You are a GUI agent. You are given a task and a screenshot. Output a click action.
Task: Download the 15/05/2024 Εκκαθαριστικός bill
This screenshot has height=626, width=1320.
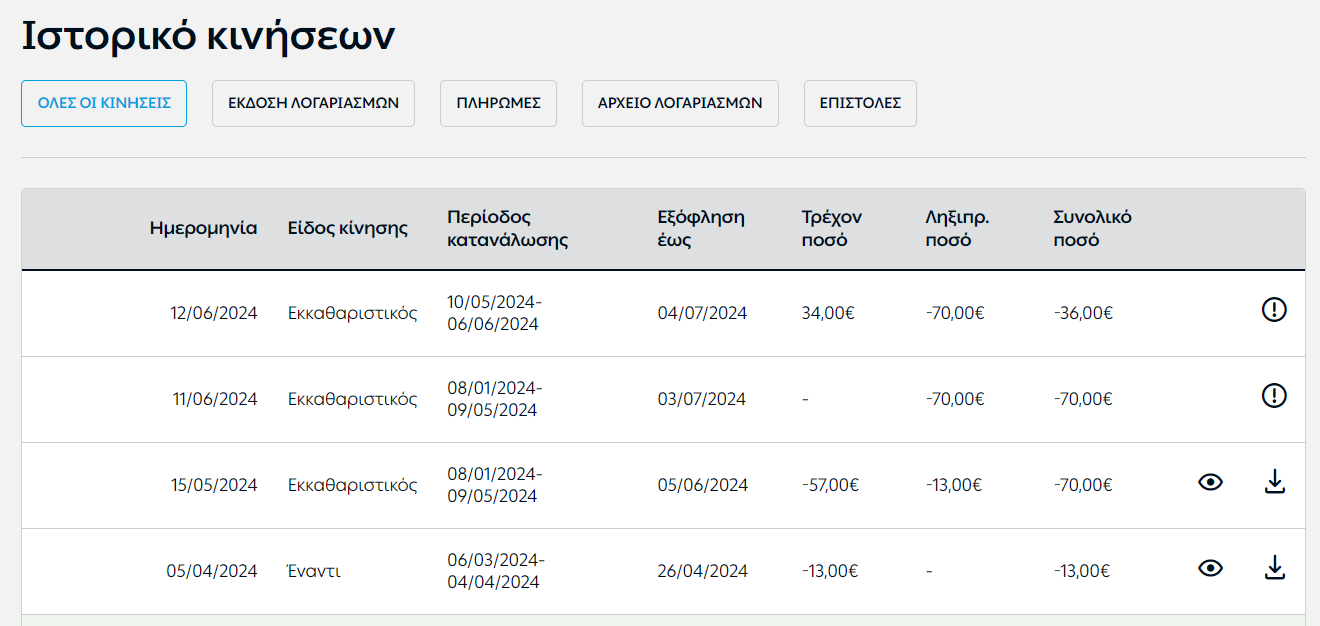[x=1274, y=482]
